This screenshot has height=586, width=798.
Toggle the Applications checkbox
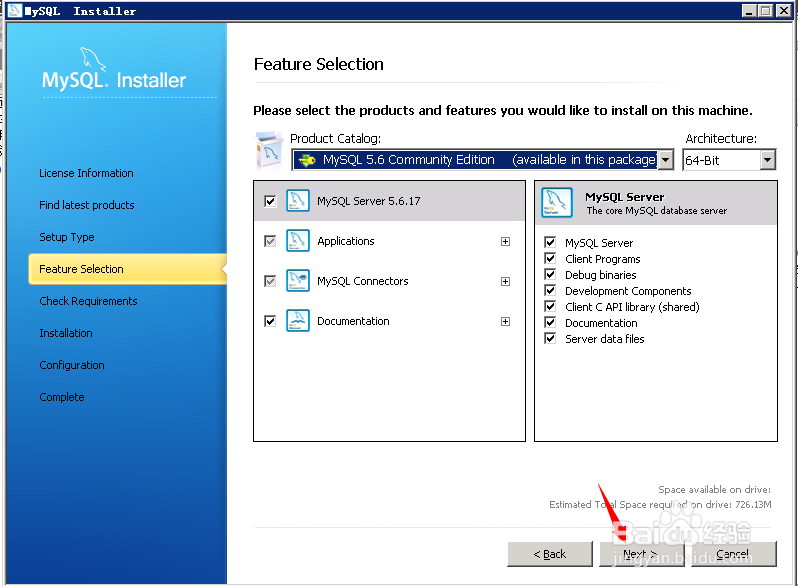(270, 241)
